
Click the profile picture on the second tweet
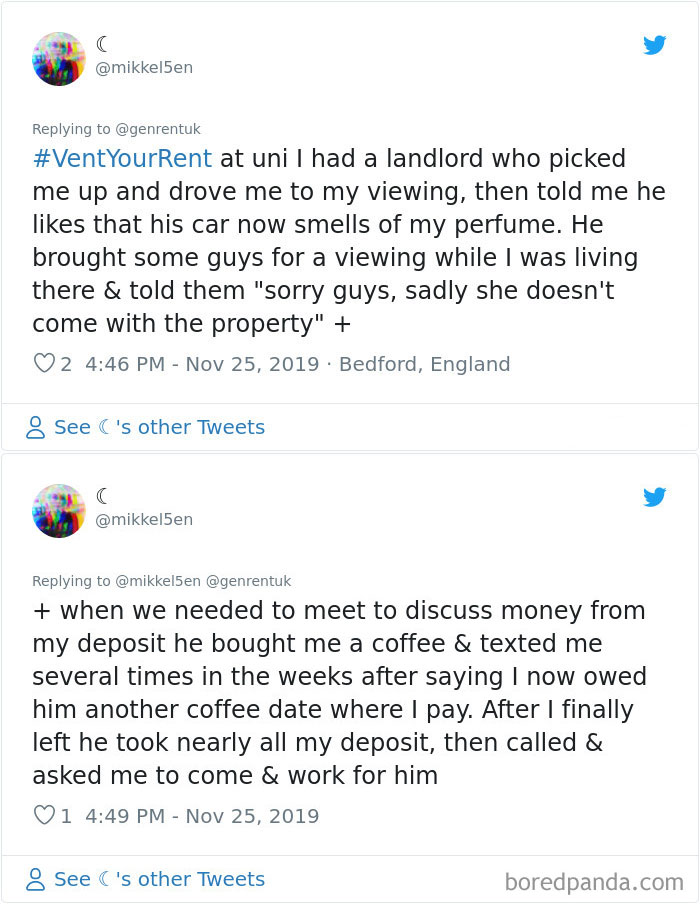tap(59, 510)
